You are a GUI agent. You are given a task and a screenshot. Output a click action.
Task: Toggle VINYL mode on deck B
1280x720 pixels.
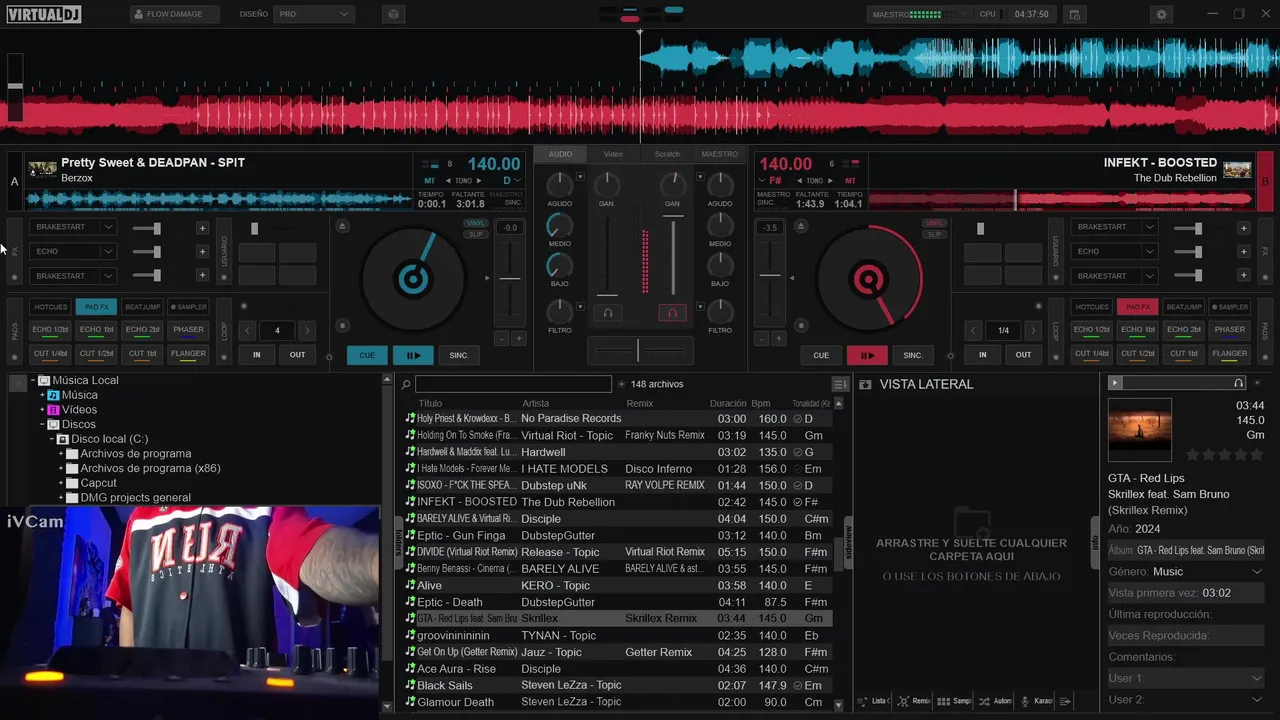935,224
